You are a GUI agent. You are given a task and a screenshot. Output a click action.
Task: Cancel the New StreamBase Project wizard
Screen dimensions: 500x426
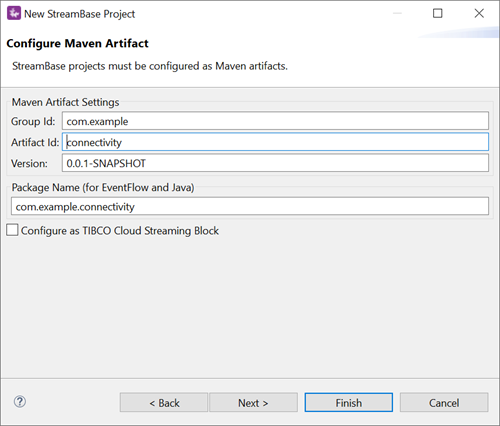point(444,403)
